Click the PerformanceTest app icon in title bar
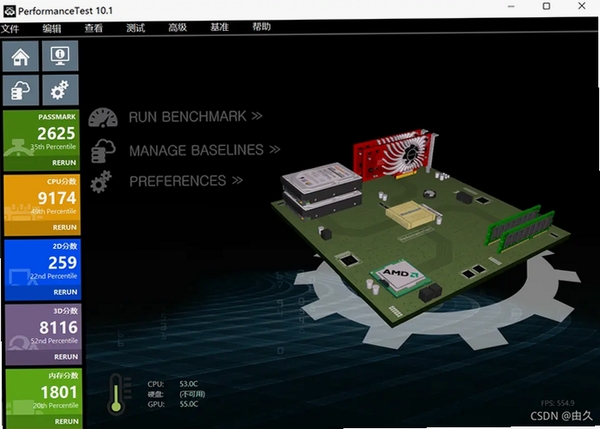Viewport: 600px width, 429px height. pos(10,11)
